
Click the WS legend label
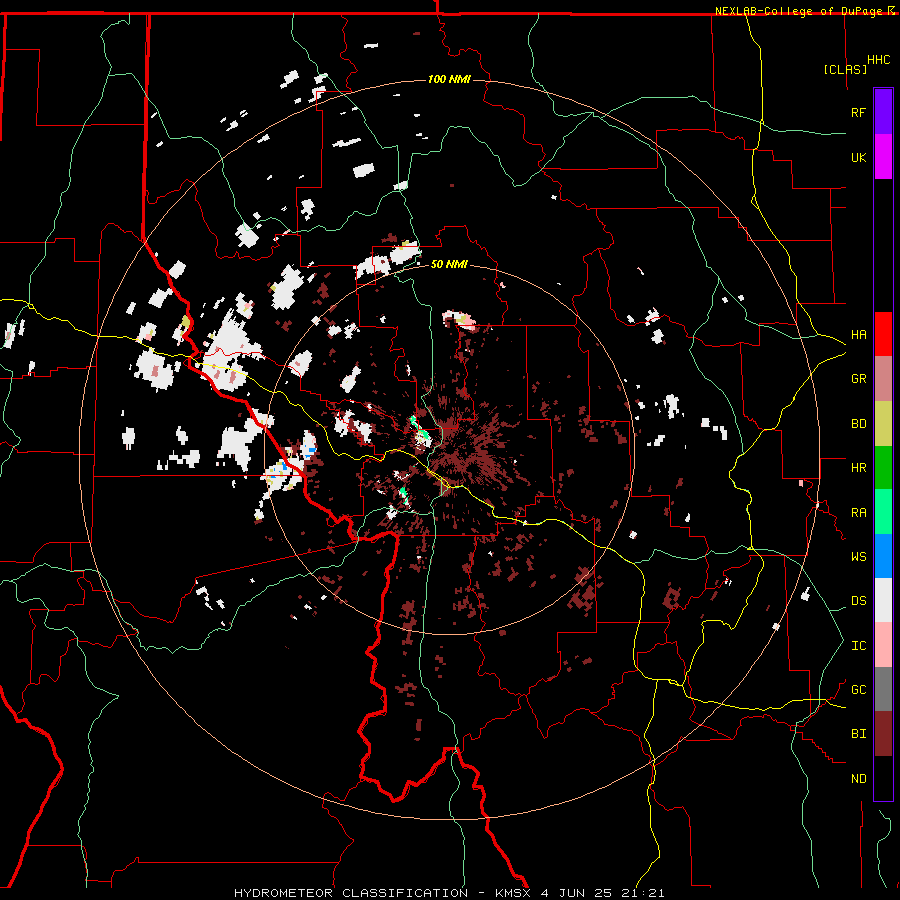[858, 557]
